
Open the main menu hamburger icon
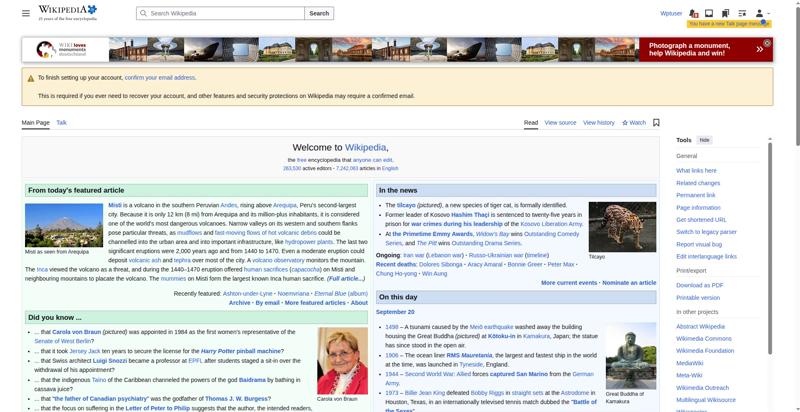(26, 13)
